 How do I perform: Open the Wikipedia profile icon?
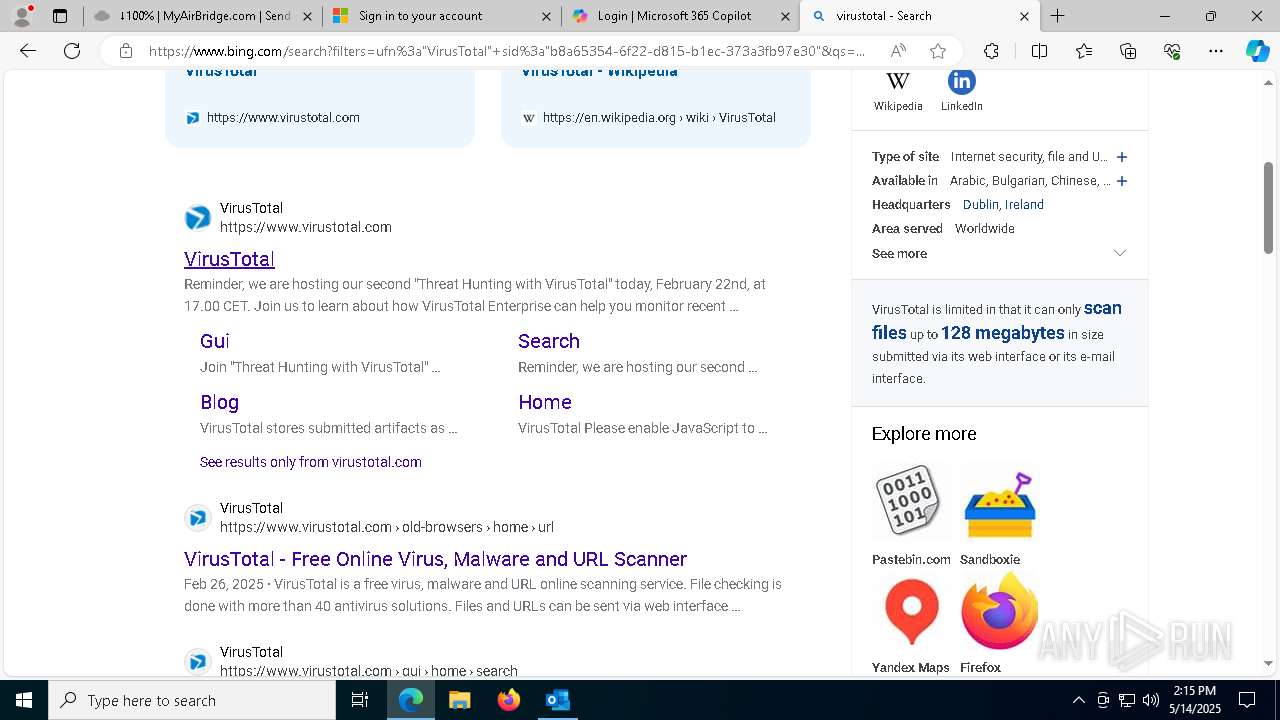pyautogui.click(x=898, y=90)
